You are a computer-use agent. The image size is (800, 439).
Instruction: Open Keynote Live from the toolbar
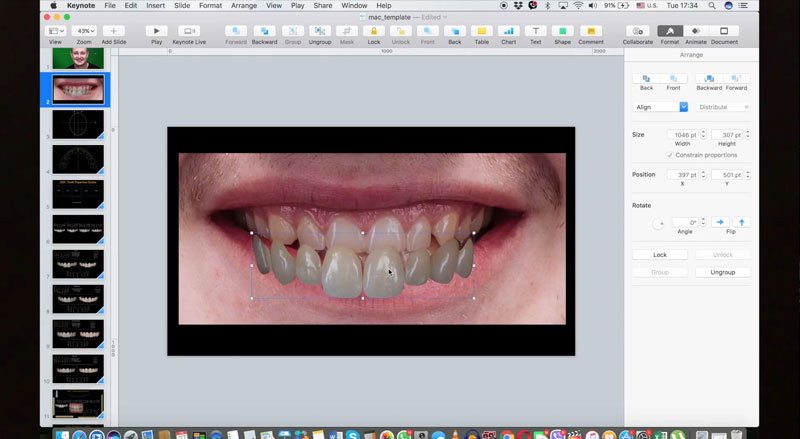pyautogui.click(x=189, y=32)
